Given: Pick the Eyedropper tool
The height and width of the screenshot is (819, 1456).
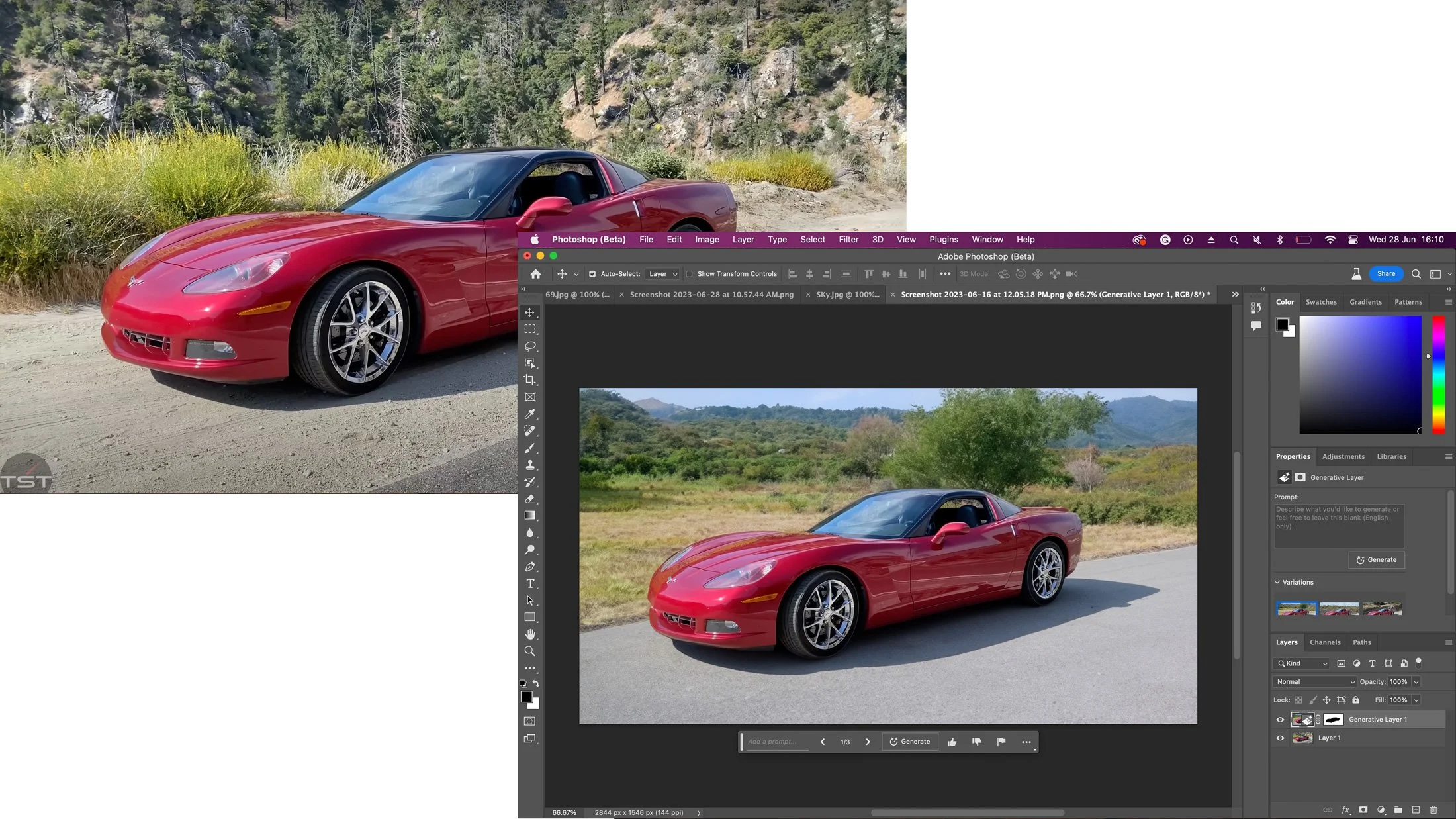Looking at the screenshot, I should (530, 414).
